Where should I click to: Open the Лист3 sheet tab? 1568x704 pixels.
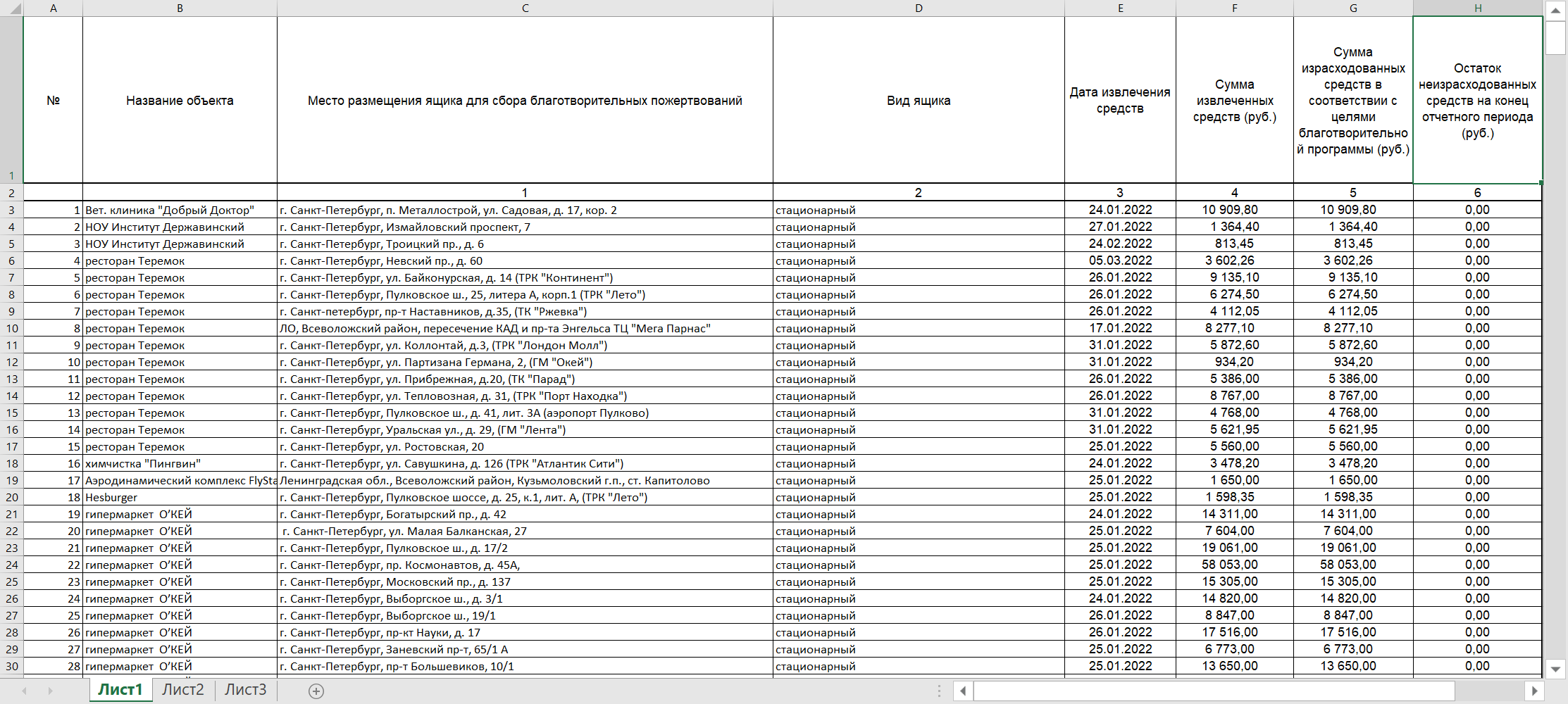point(245,690)
